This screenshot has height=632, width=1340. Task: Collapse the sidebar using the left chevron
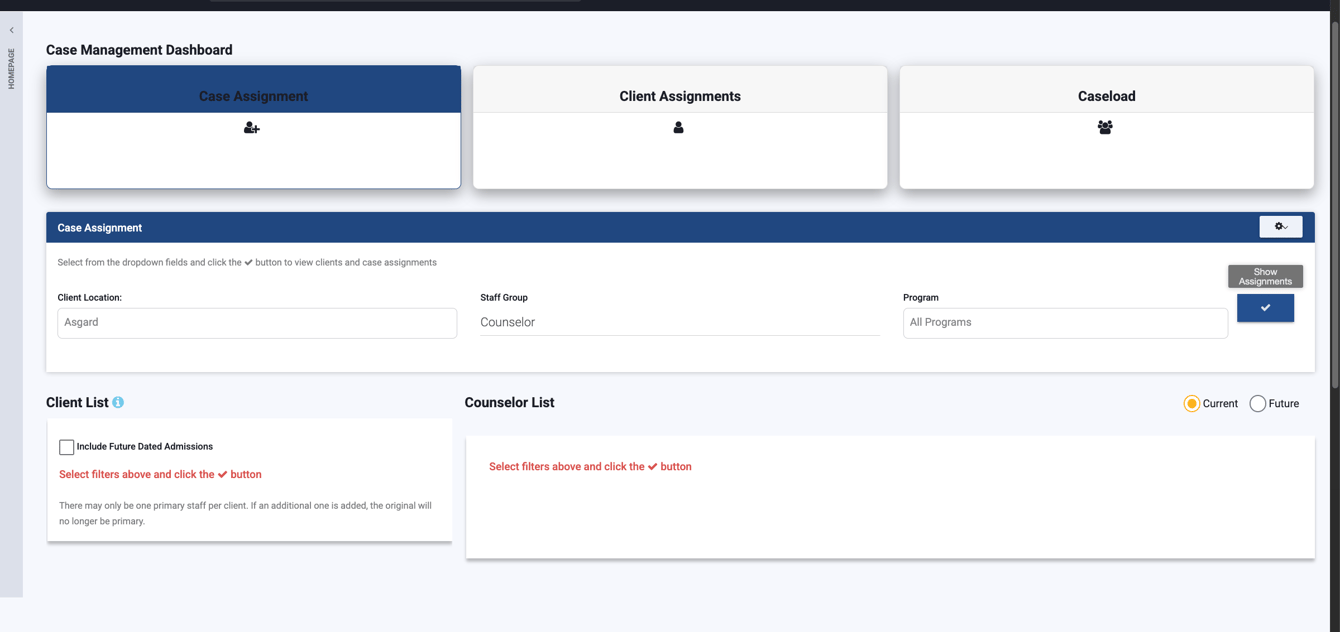click(11, 29)
